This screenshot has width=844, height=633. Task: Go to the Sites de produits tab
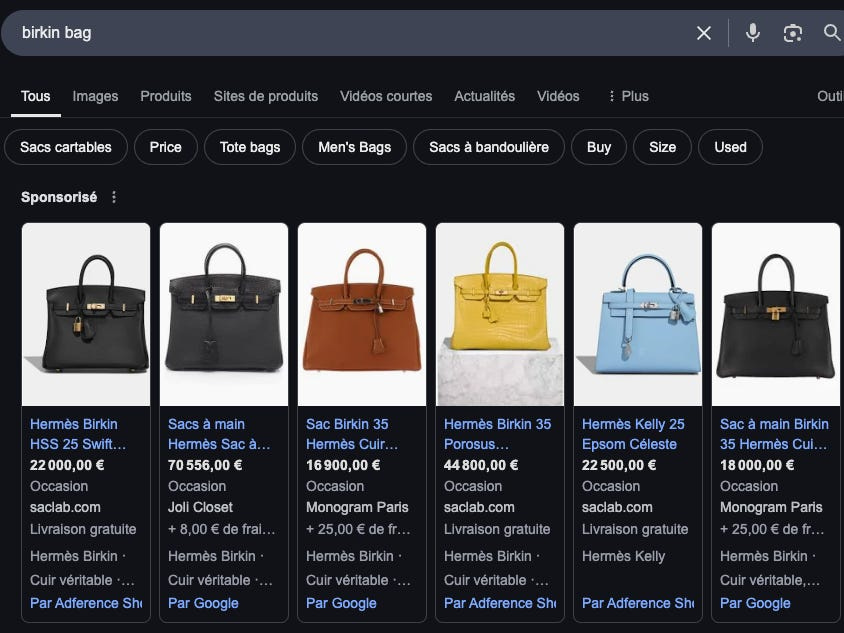point(266,96)
